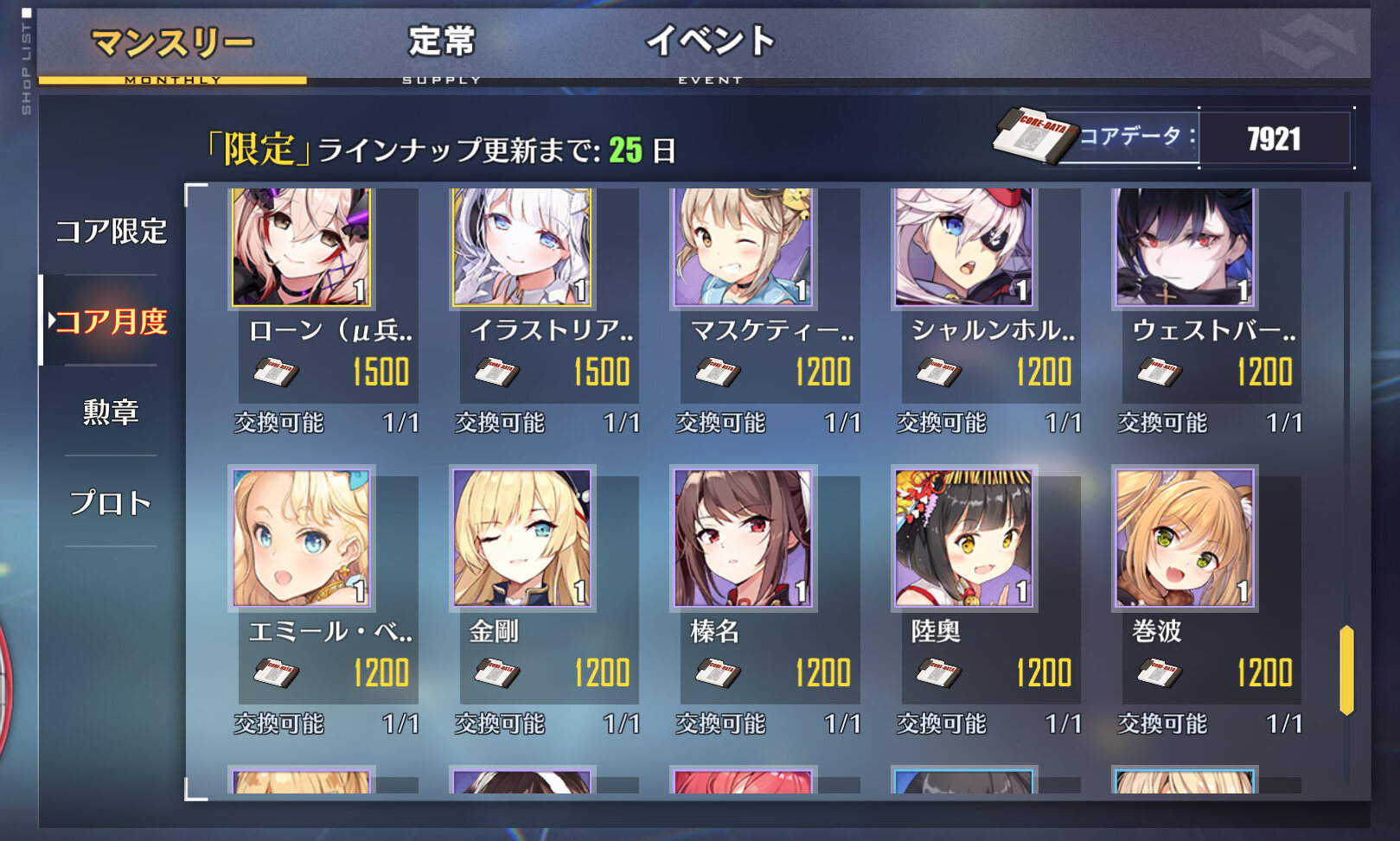
Task: Select the ローン (μ兵装) character portrait
Action: point(301,246)
